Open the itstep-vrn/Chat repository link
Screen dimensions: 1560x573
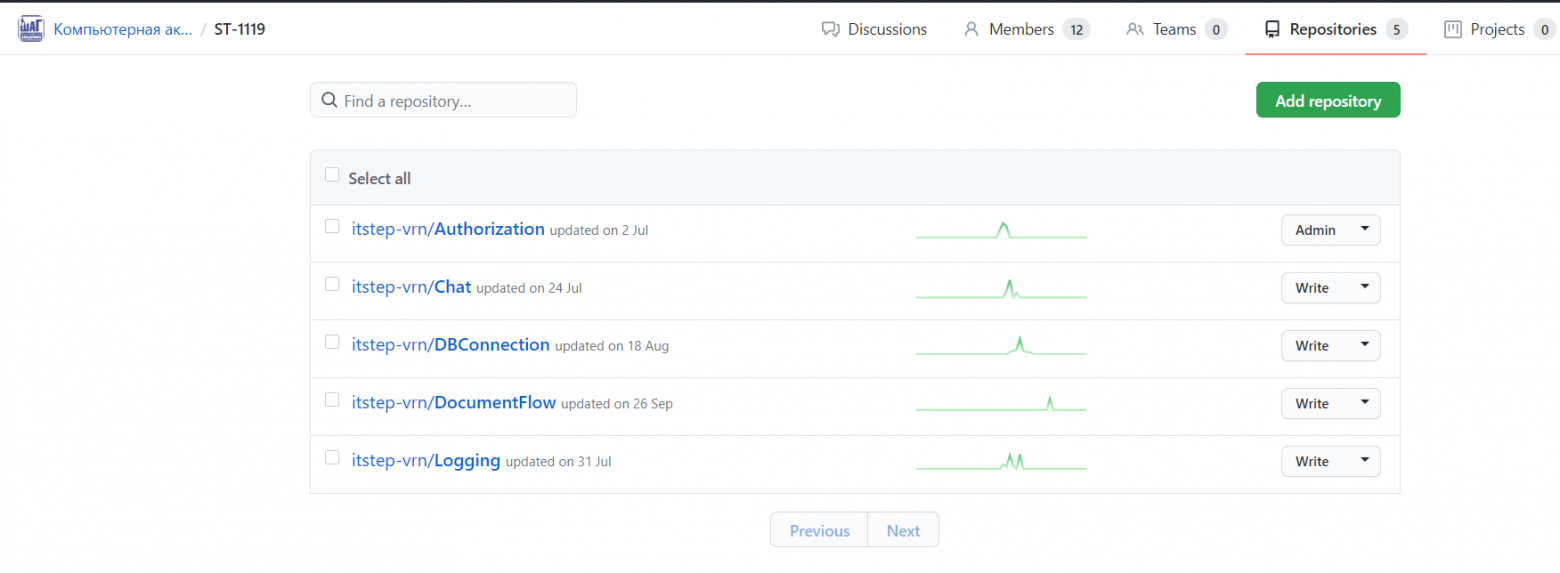[411, 287]
